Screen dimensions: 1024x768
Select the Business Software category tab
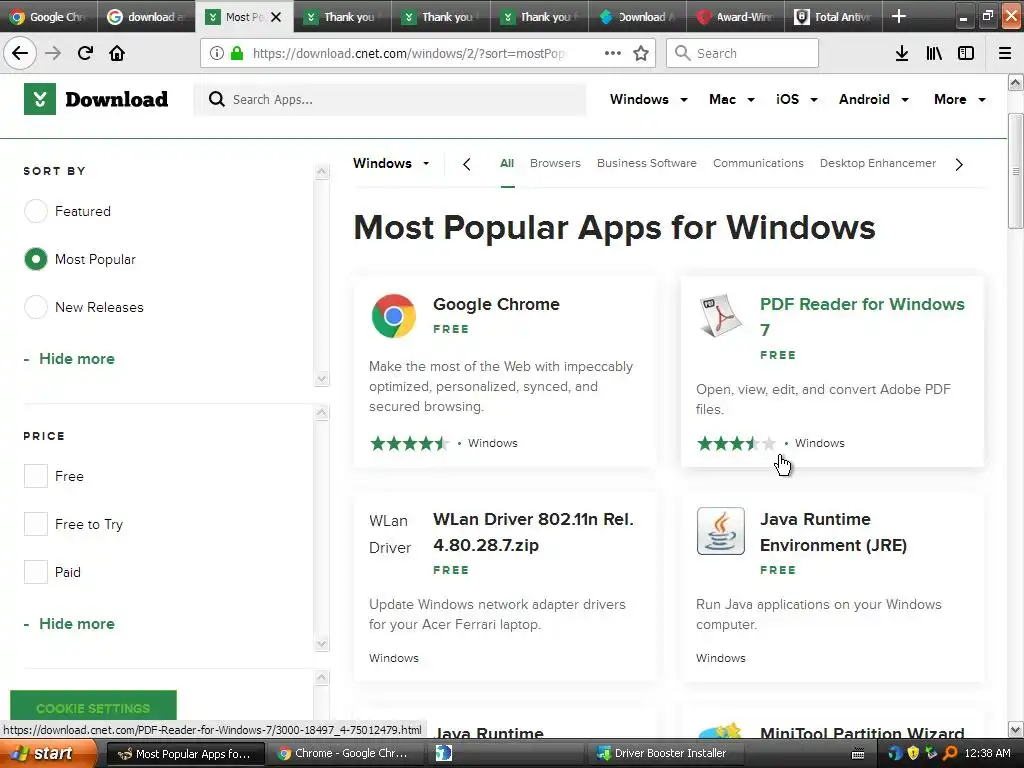647,163
